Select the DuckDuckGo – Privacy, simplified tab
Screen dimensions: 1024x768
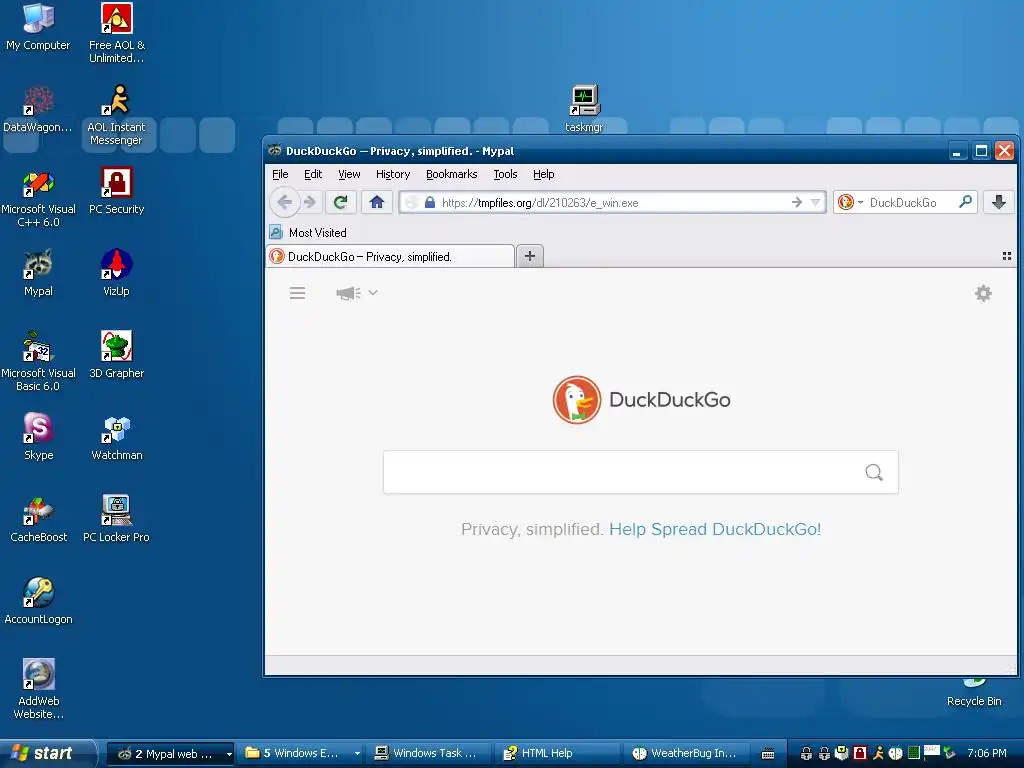pyautogui.click(x=391, y=257)
